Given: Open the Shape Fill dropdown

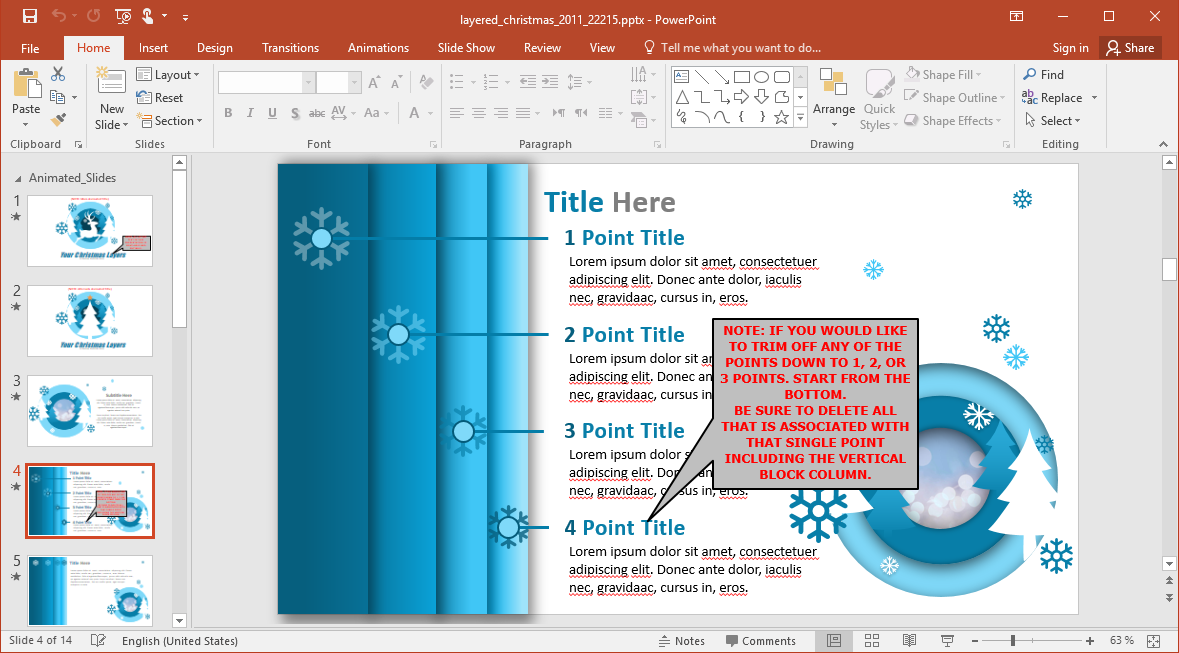Looking at the screenshot, I should (x=945, y=75).
